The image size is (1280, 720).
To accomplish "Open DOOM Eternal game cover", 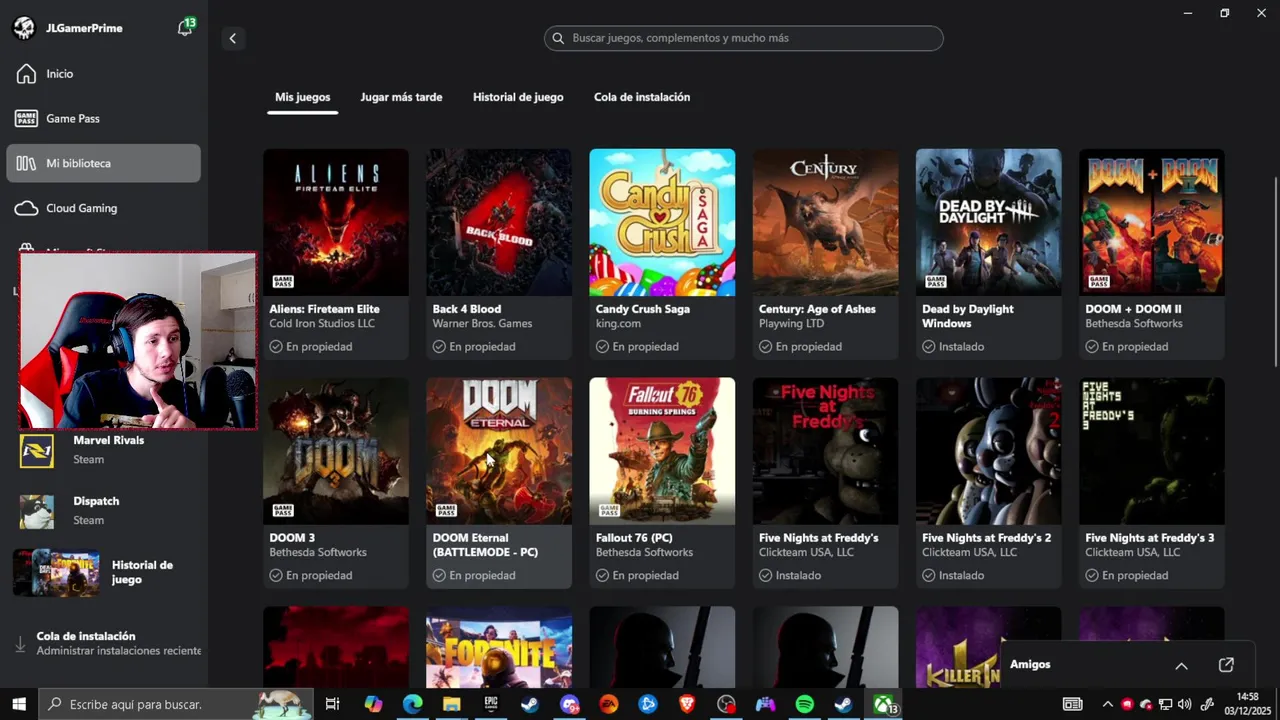I will (499, 451).
